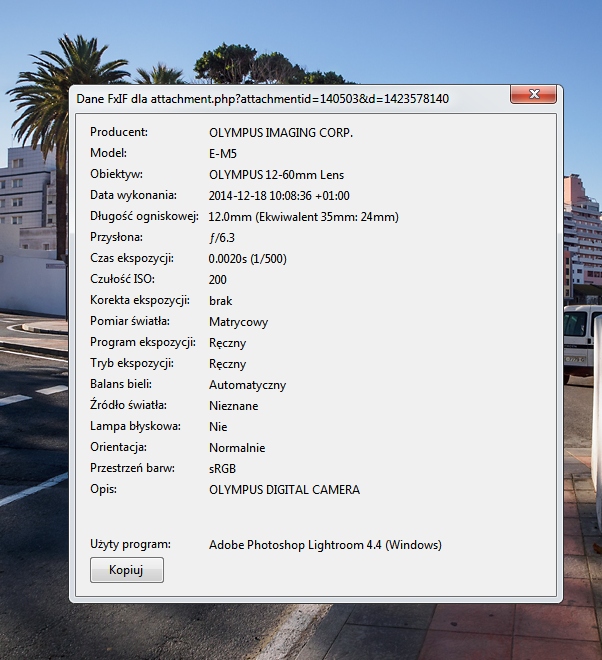
Task: Click the Lampa błyskowa 'Nie' value
Action: pyautogui.click(x=217, y=427)
